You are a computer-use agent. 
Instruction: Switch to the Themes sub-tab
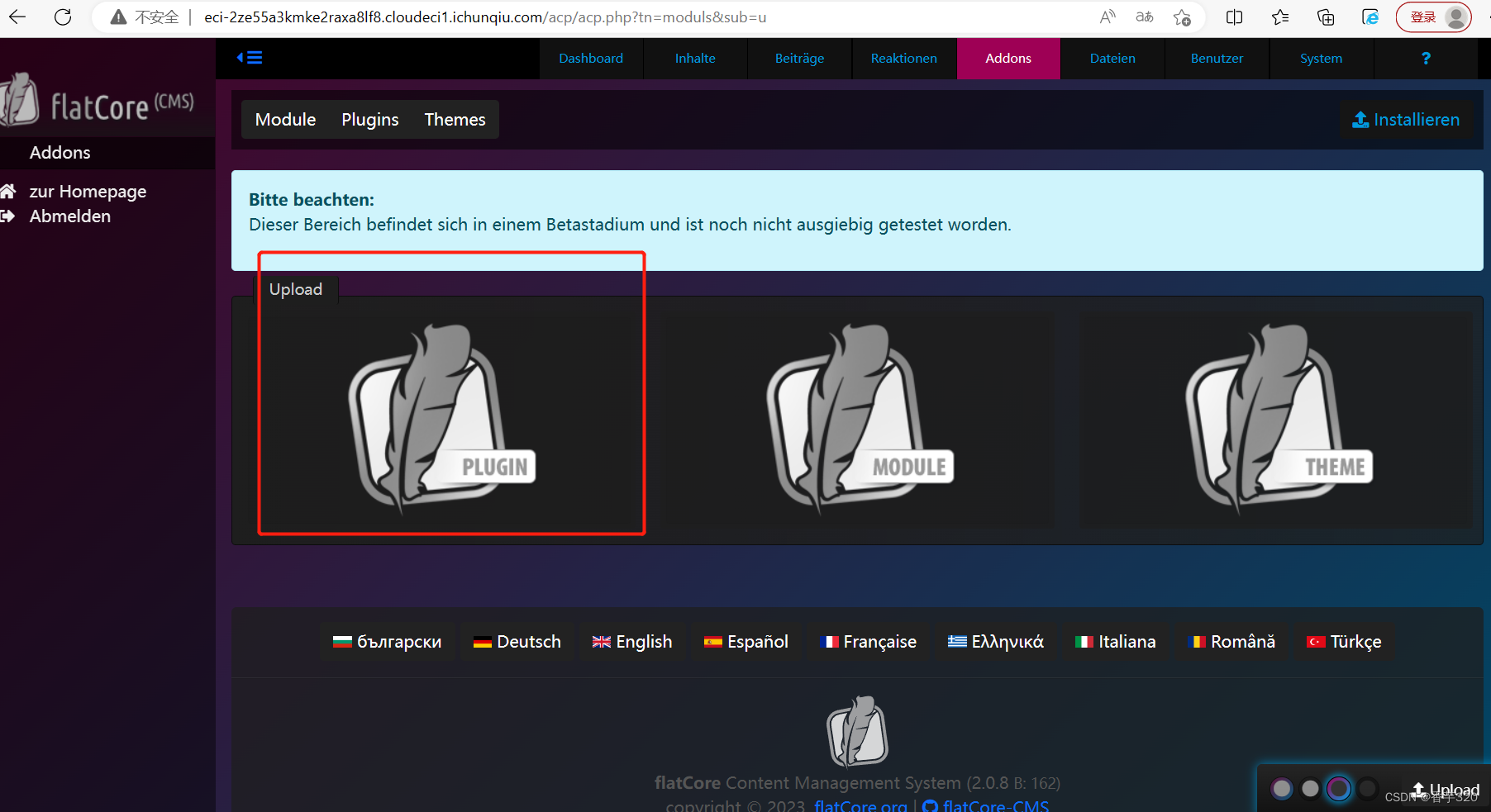(455, 120)
